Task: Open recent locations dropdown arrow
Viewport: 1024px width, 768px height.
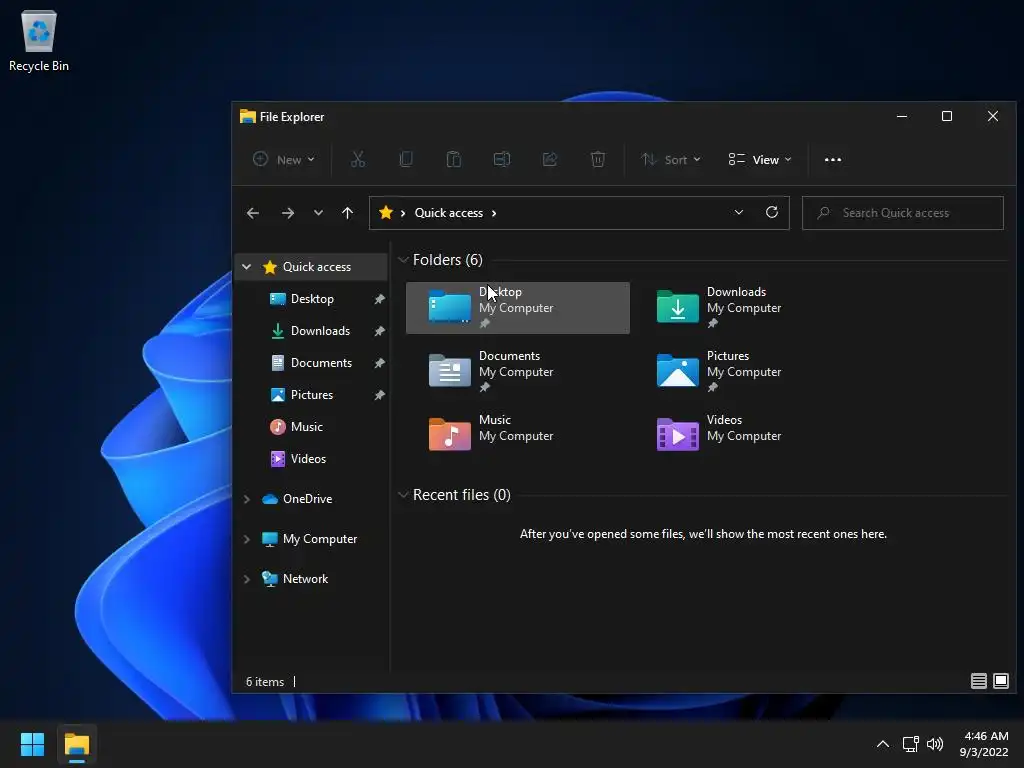Action: (318, 213)
